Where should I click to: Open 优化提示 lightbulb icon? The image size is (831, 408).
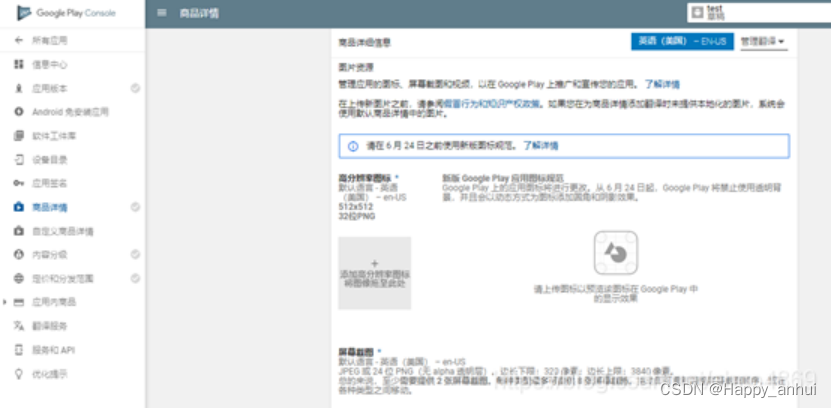click(19, 374)
